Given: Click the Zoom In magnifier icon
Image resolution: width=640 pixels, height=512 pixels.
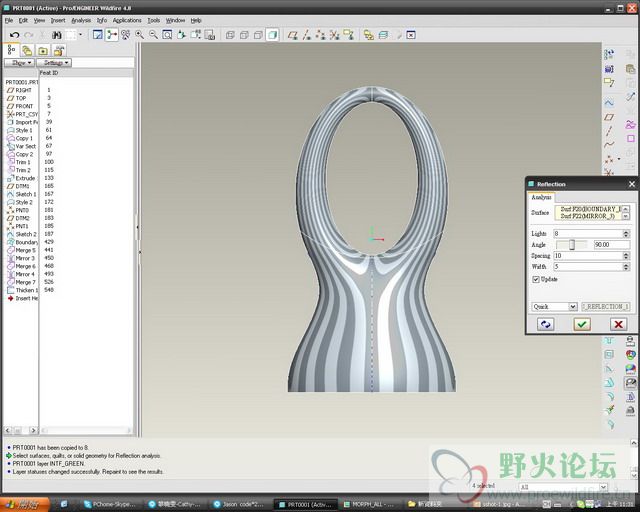Looking at the screenshot, I should tap(140, 35).
